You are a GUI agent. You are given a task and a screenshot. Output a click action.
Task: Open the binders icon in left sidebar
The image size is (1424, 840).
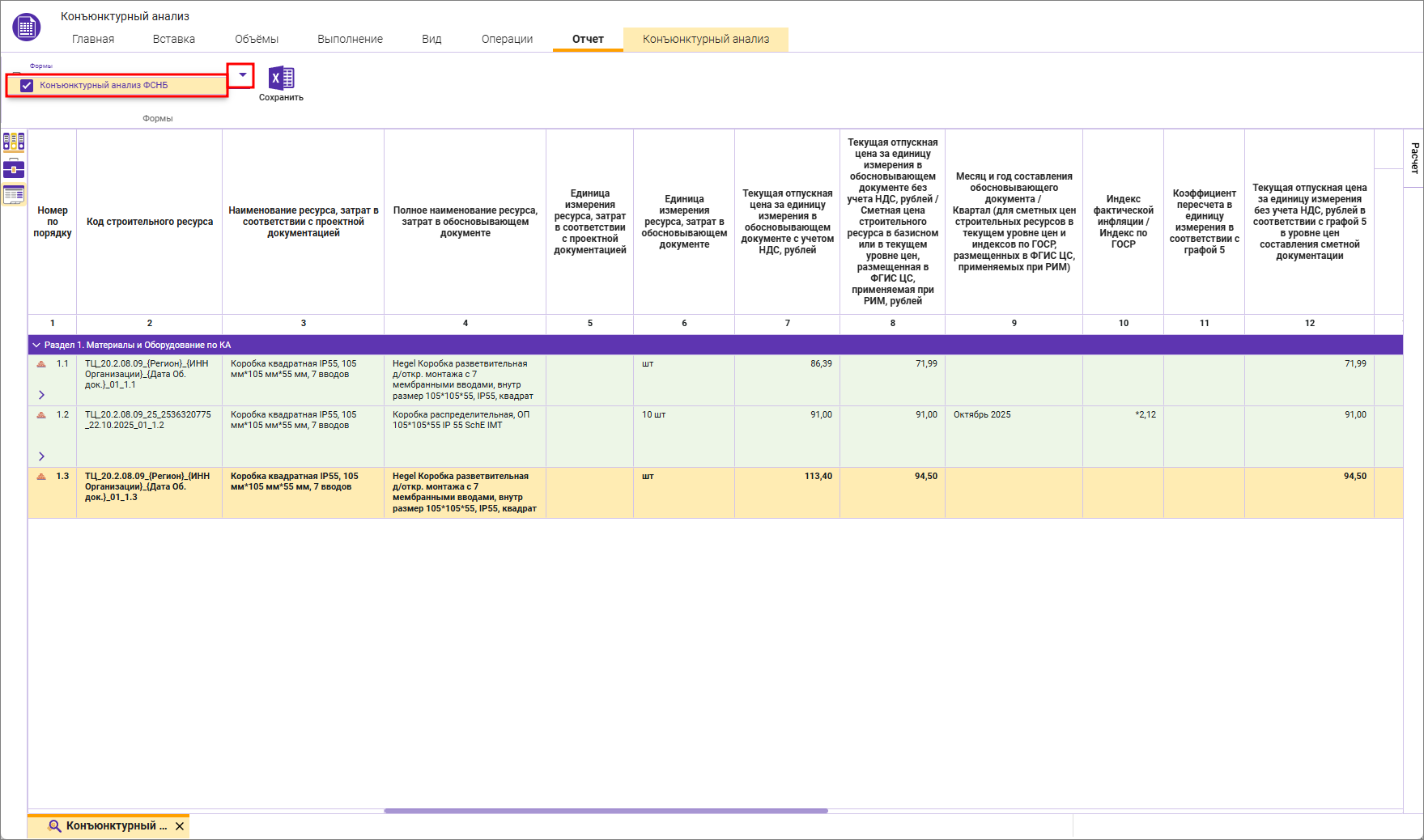(x=14, y=142)
